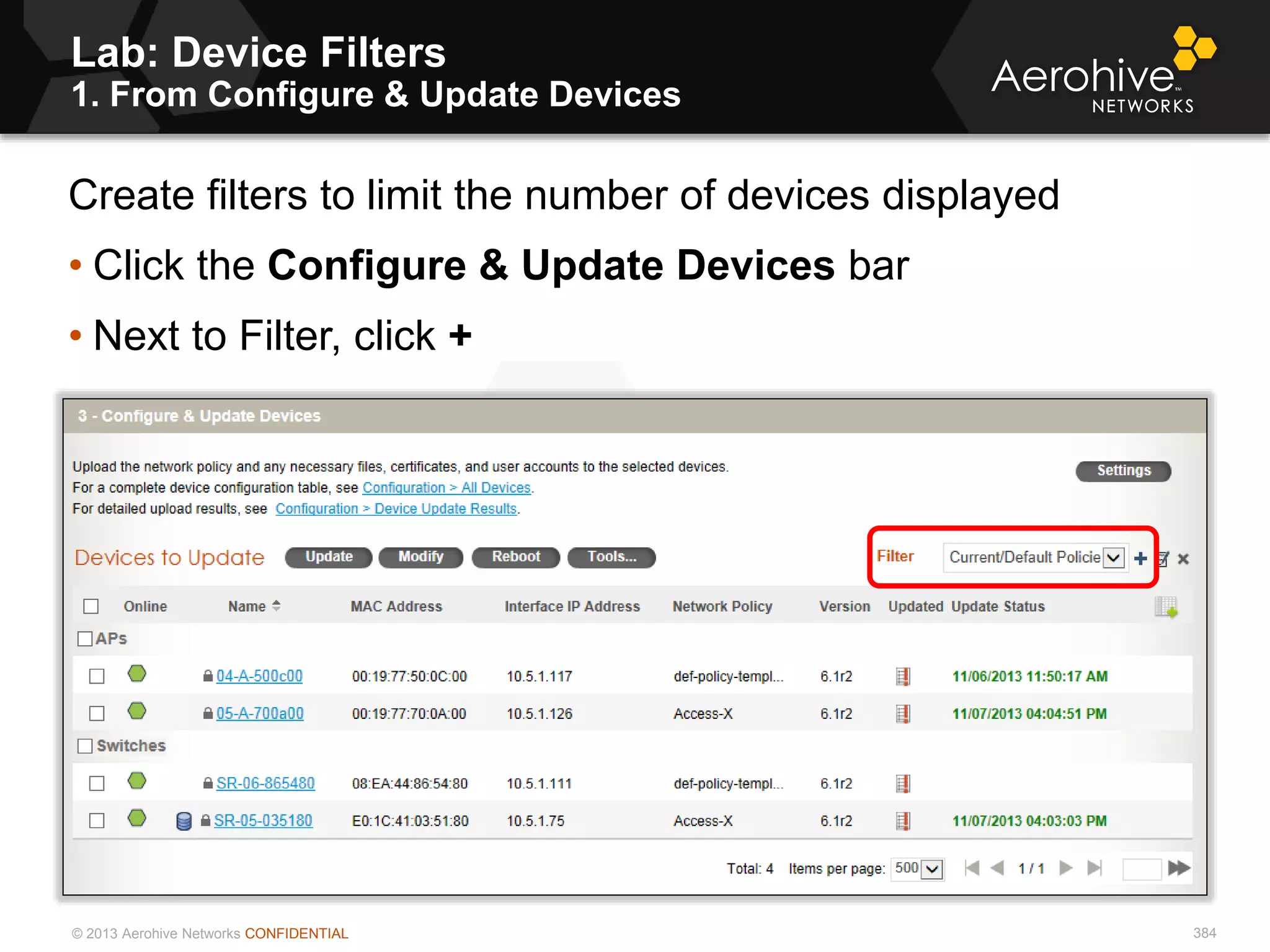This screenshot has width=1270, height=952.
Task: Open device link 05-A-700a00
Action: coord(260,714)
